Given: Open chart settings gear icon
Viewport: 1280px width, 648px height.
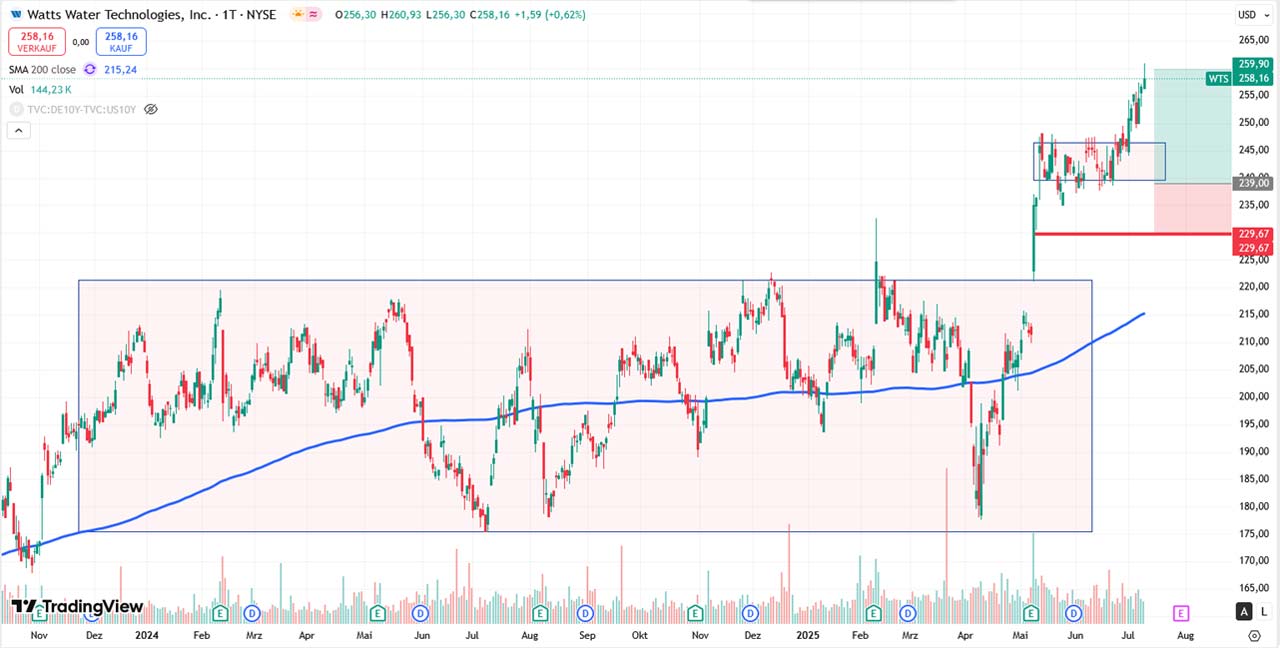Looking at the screenshot, I should pos(1254,635).
